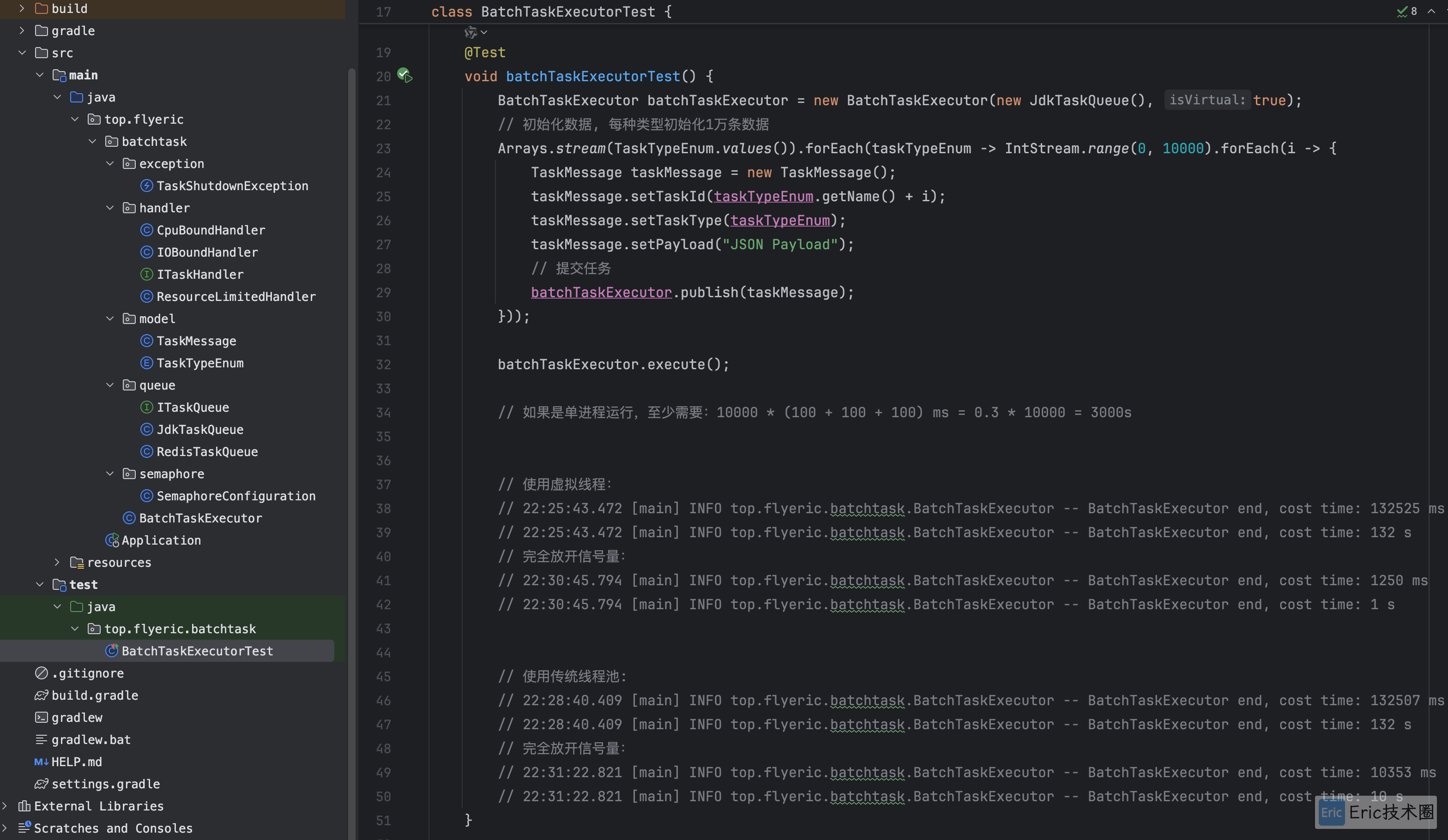Collapse the top.flyeric.batchtask test package
The width and height of the screenshot is (1448, 840).
point(75,629)
